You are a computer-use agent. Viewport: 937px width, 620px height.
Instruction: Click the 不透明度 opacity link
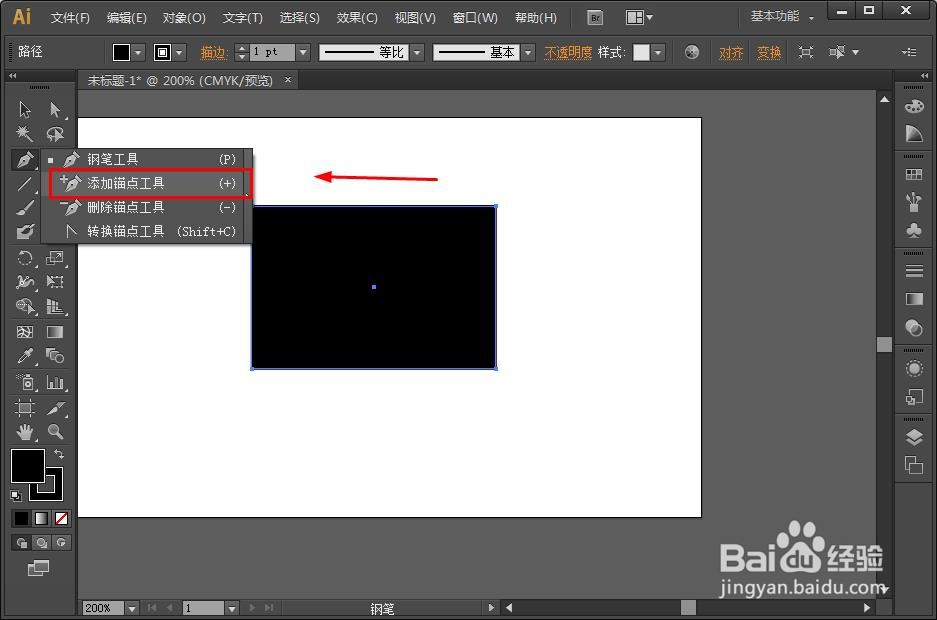568,53
